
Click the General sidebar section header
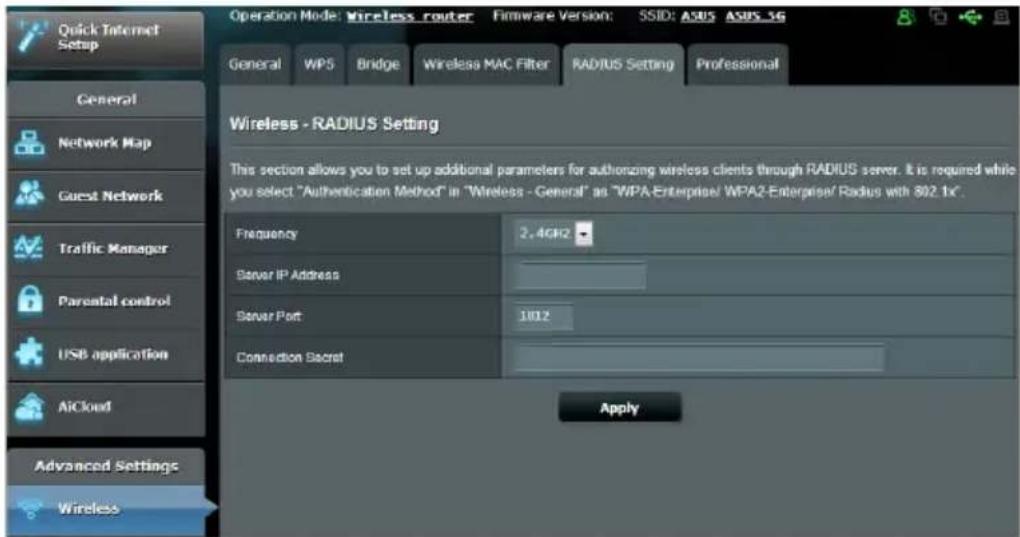[x=106, y=99]
